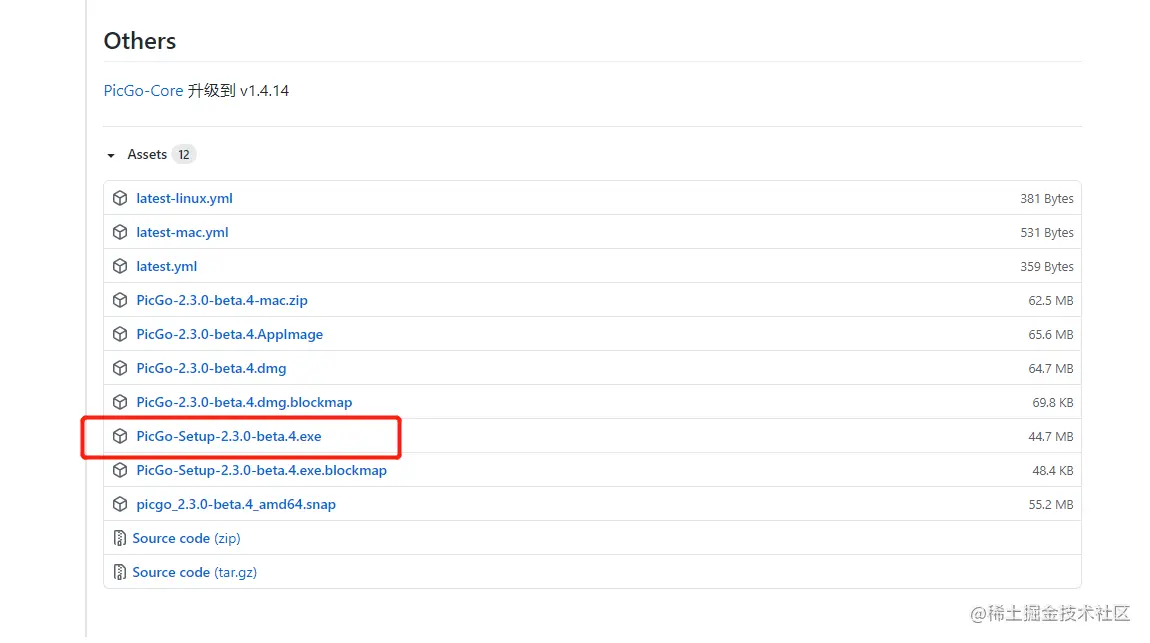Select the 65.6 MB size text

1050,335
